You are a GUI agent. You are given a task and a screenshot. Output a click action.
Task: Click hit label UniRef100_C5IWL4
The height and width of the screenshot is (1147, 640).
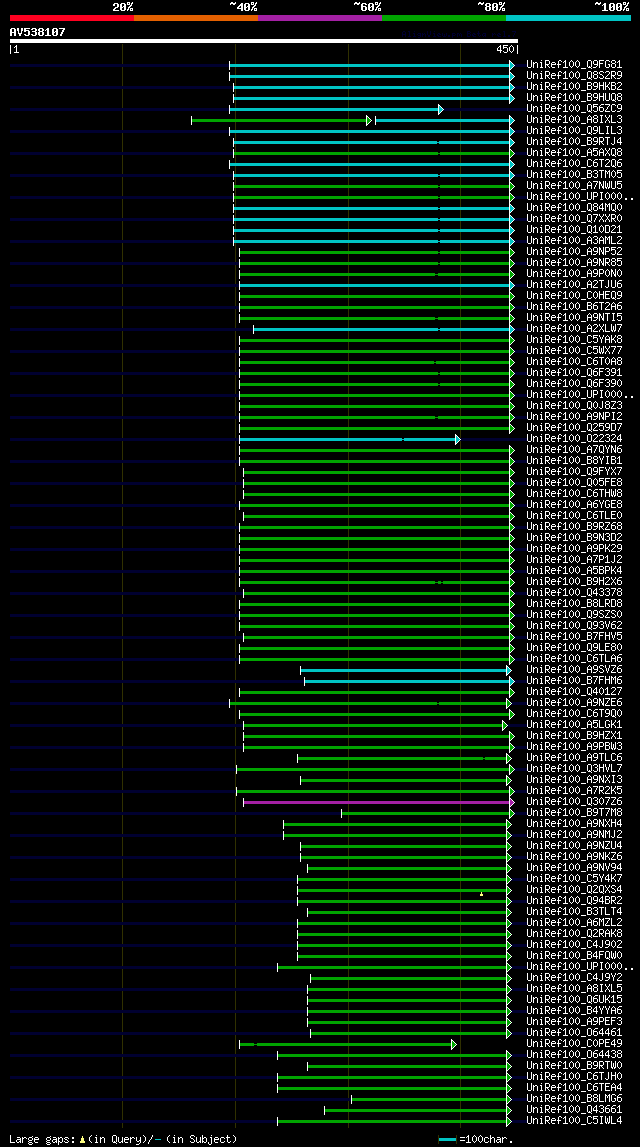coord(574,1121)
